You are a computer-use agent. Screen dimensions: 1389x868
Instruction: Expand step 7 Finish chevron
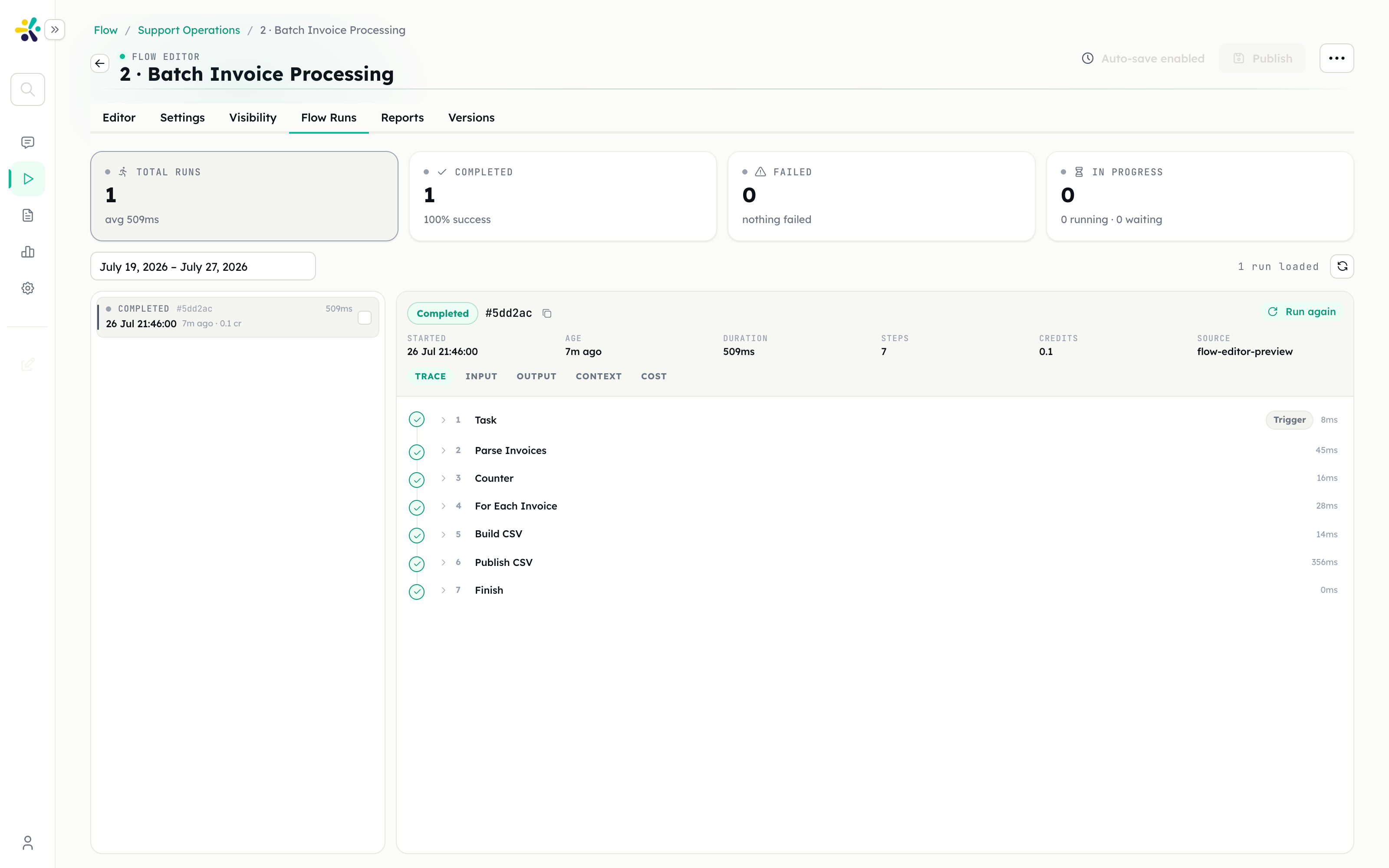[x=443, y=590]
